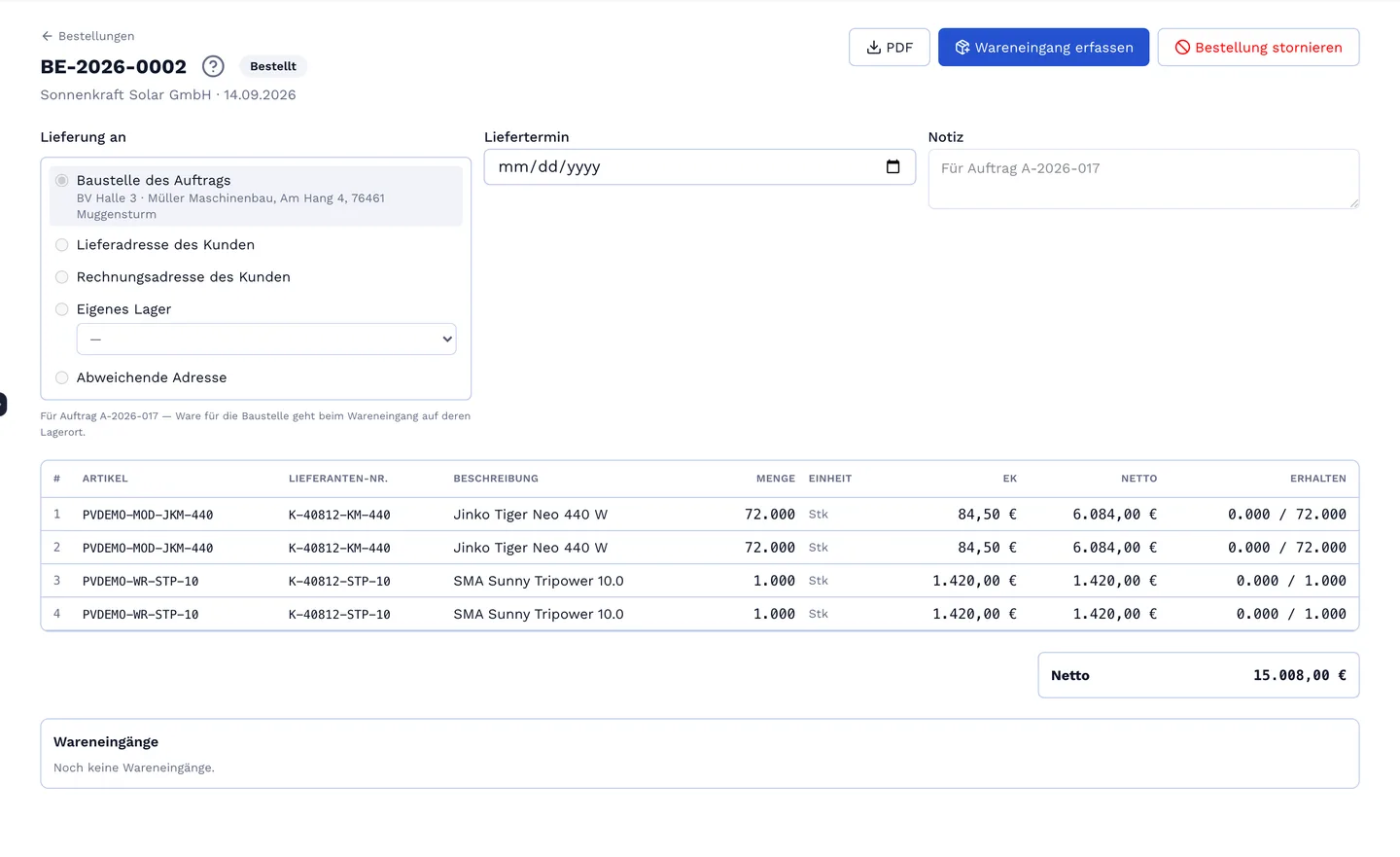
Task: Click Wareneingang erfassen button
Action: pos(1043,48)
